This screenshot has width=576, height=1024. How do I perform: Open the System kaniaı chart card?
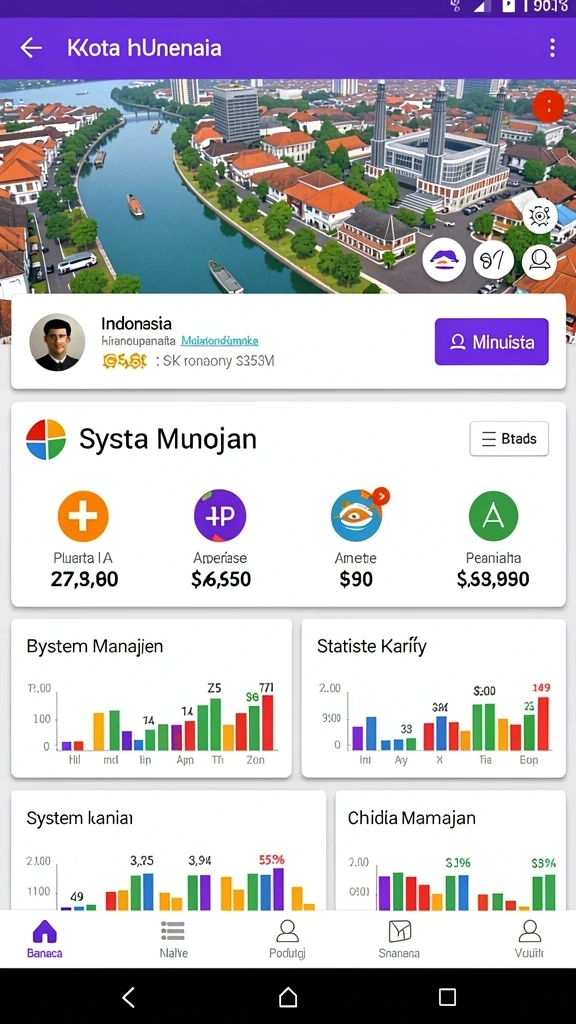(168, 850)
